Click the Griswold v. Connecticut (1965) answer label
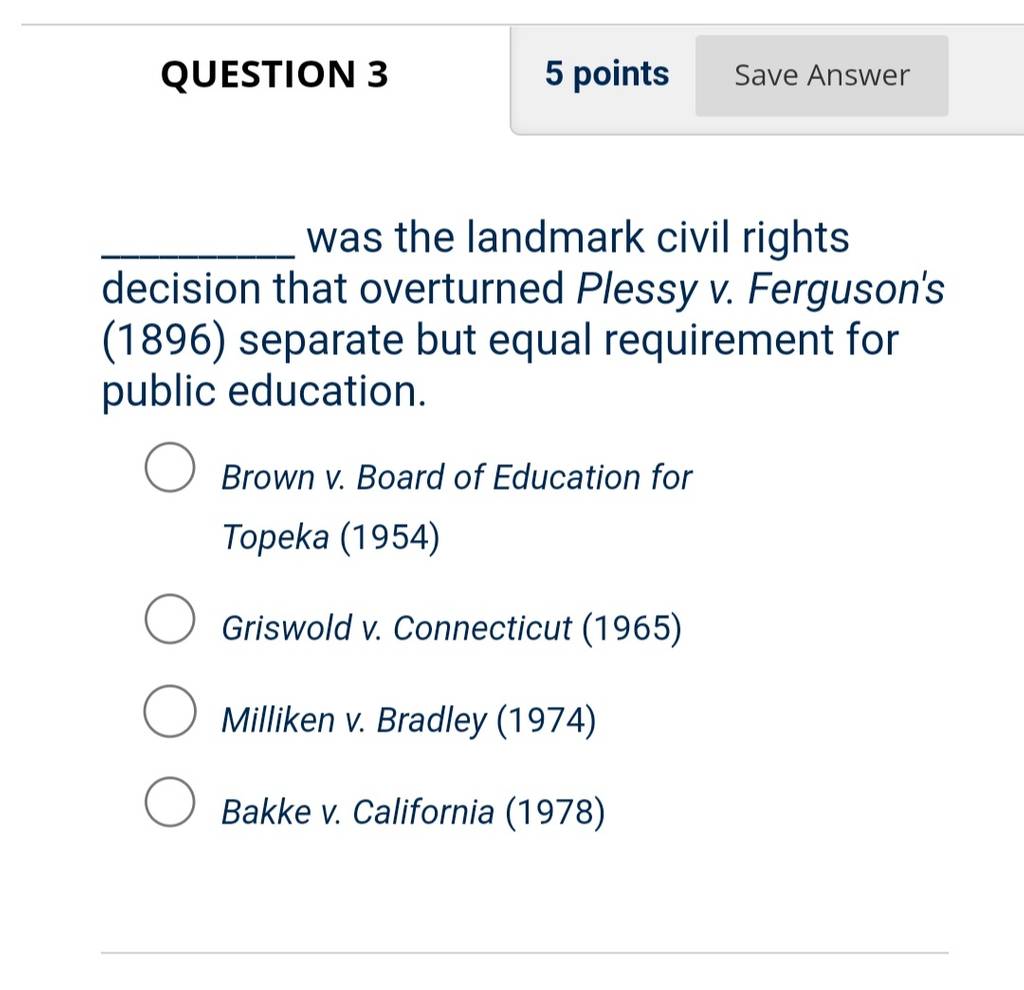 (x=451, y=628)
